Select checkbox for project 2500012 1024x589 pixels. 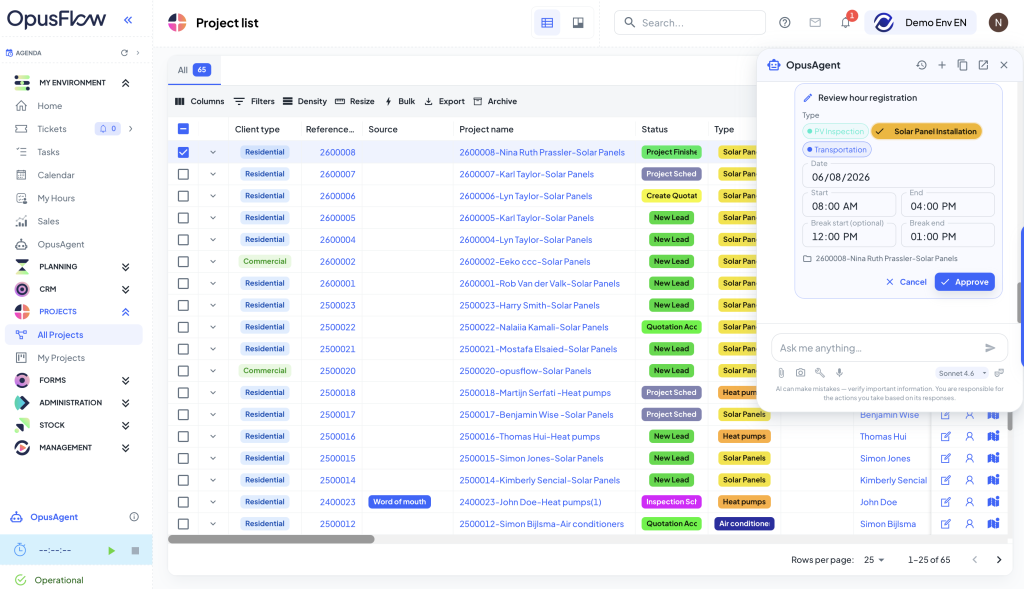(x=184, y=524)
